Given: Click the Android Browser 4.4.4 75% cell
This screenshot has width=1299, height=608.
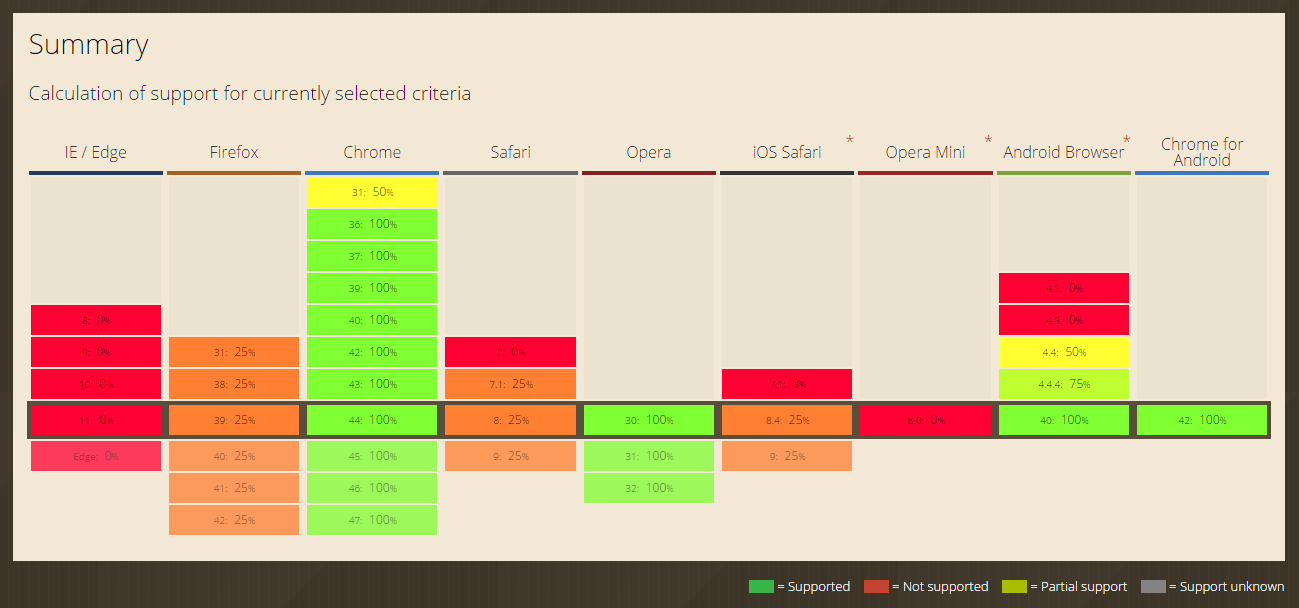Looking at the screenshot, I should 1064,384.
